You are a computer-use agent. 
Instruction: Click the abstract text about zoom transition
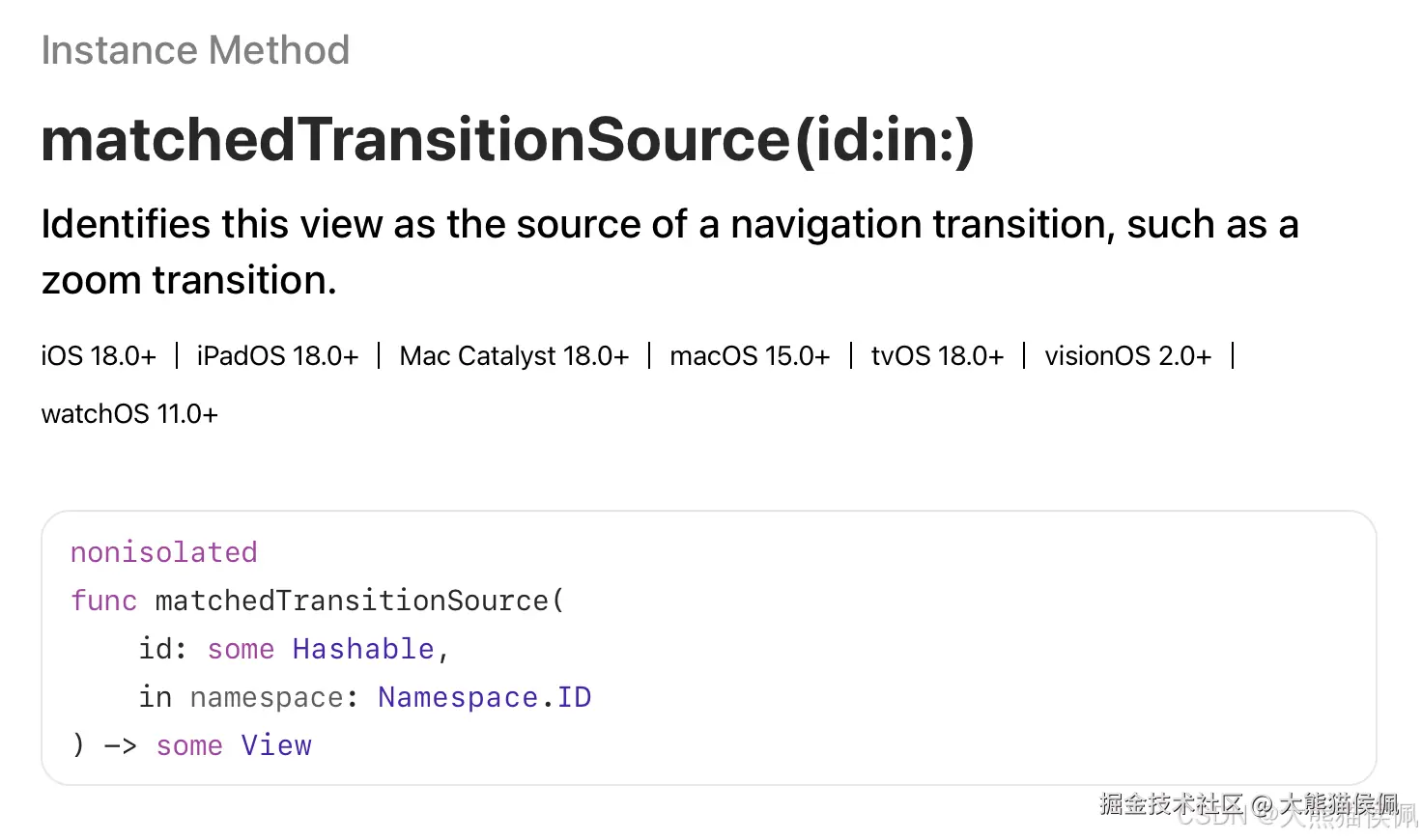click(668, 251)
